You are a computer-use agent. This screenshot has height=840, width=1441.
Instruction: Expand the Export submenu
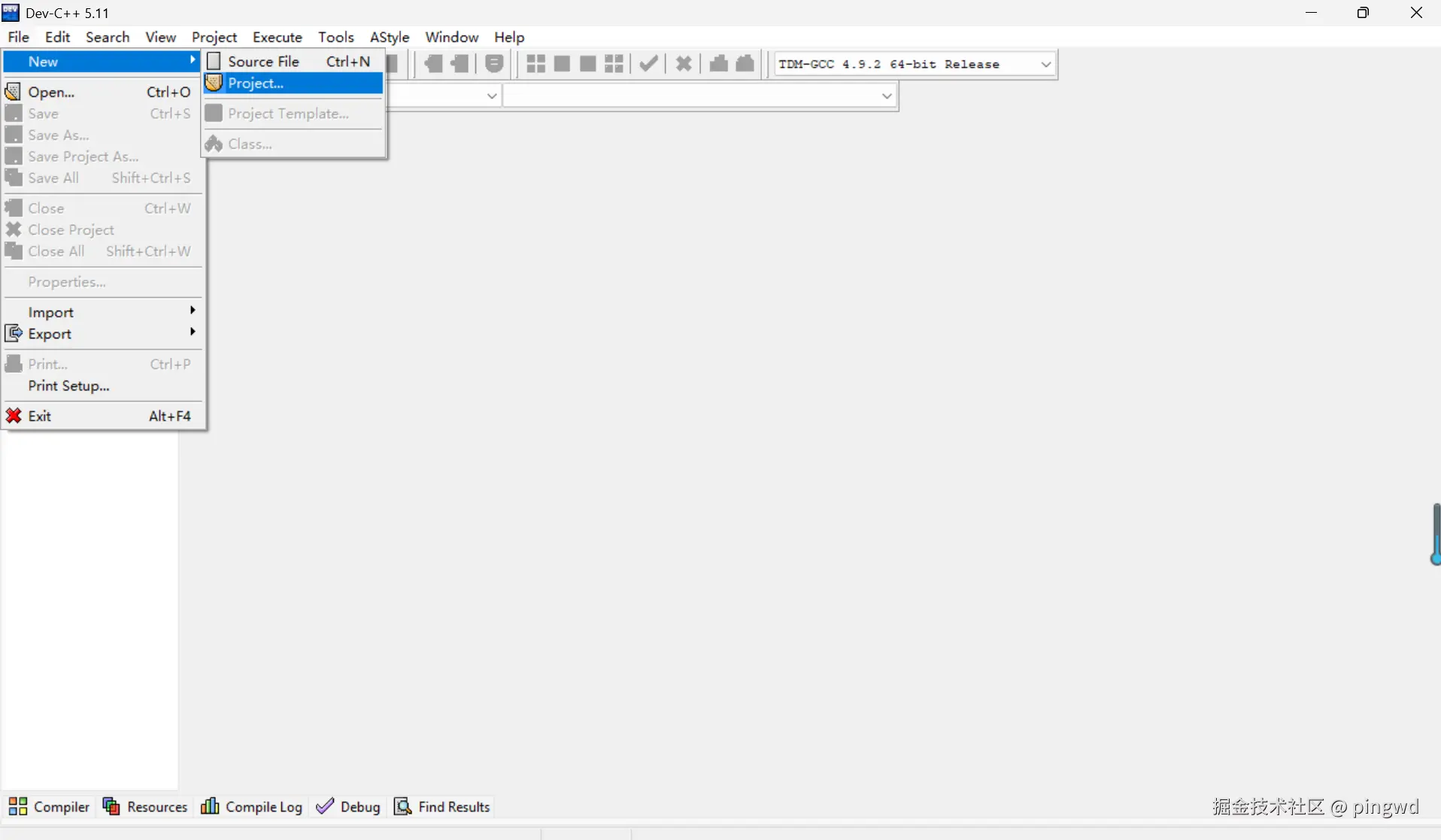(103, 334)
